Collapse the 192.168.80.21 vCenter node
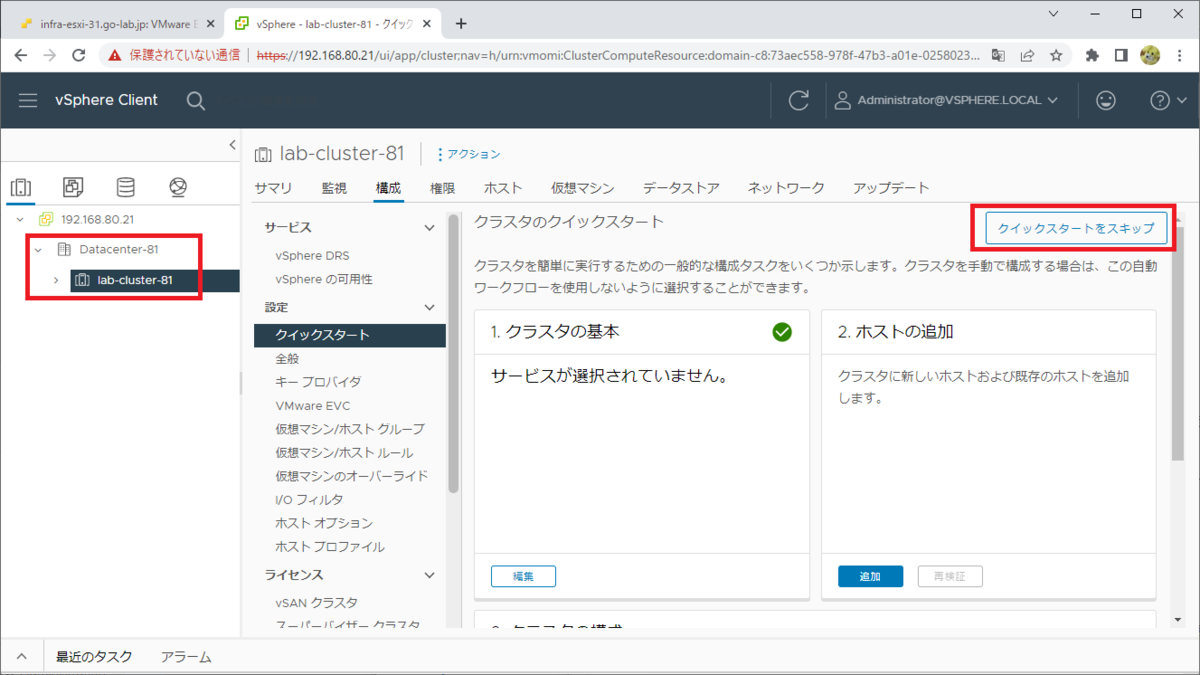This screenshot has height=675, width=1200. pos(19,219)
